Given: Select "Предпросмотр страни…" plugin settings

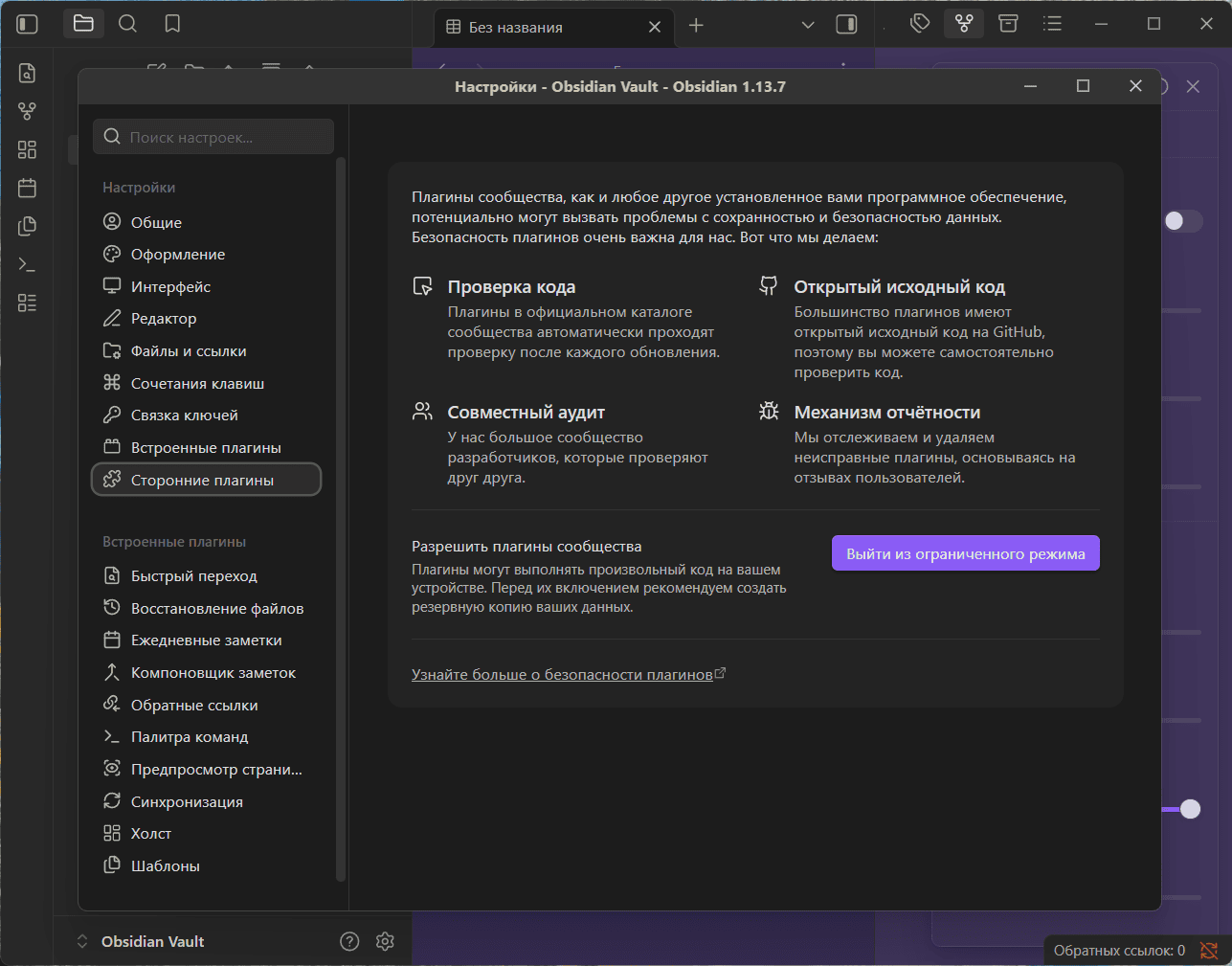Looking at the screenshot, I should click(206, 770).
